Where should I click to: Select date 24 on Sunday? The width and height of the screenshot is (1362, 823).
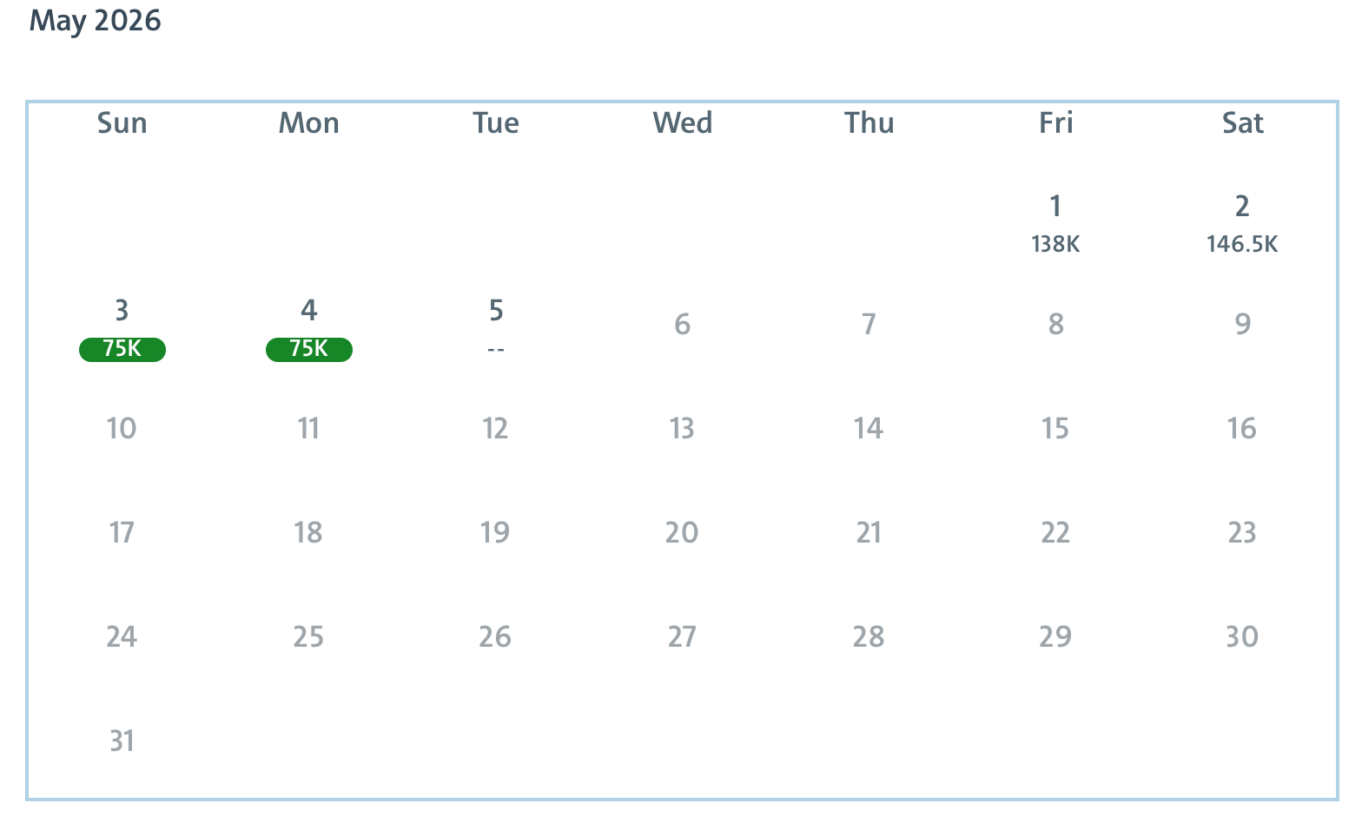coord(122,636)
